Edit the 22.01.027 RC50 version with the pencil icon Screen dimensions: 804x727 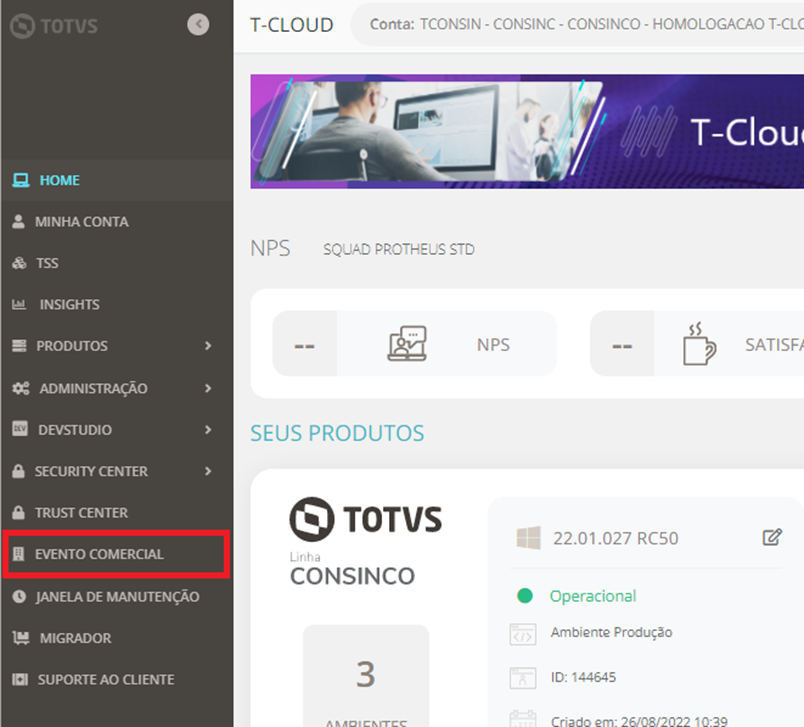(x=772, y=537)
